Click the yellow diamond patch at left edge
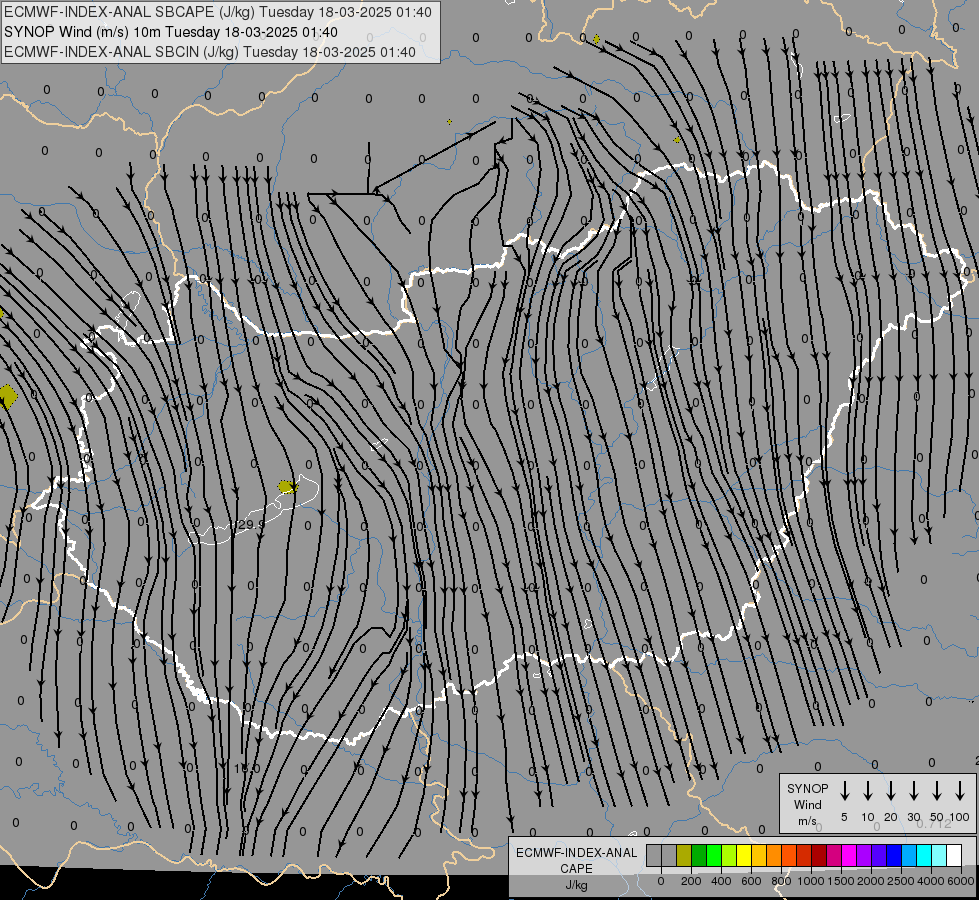Viewport: 979px width, 900px height. point(8,397)
